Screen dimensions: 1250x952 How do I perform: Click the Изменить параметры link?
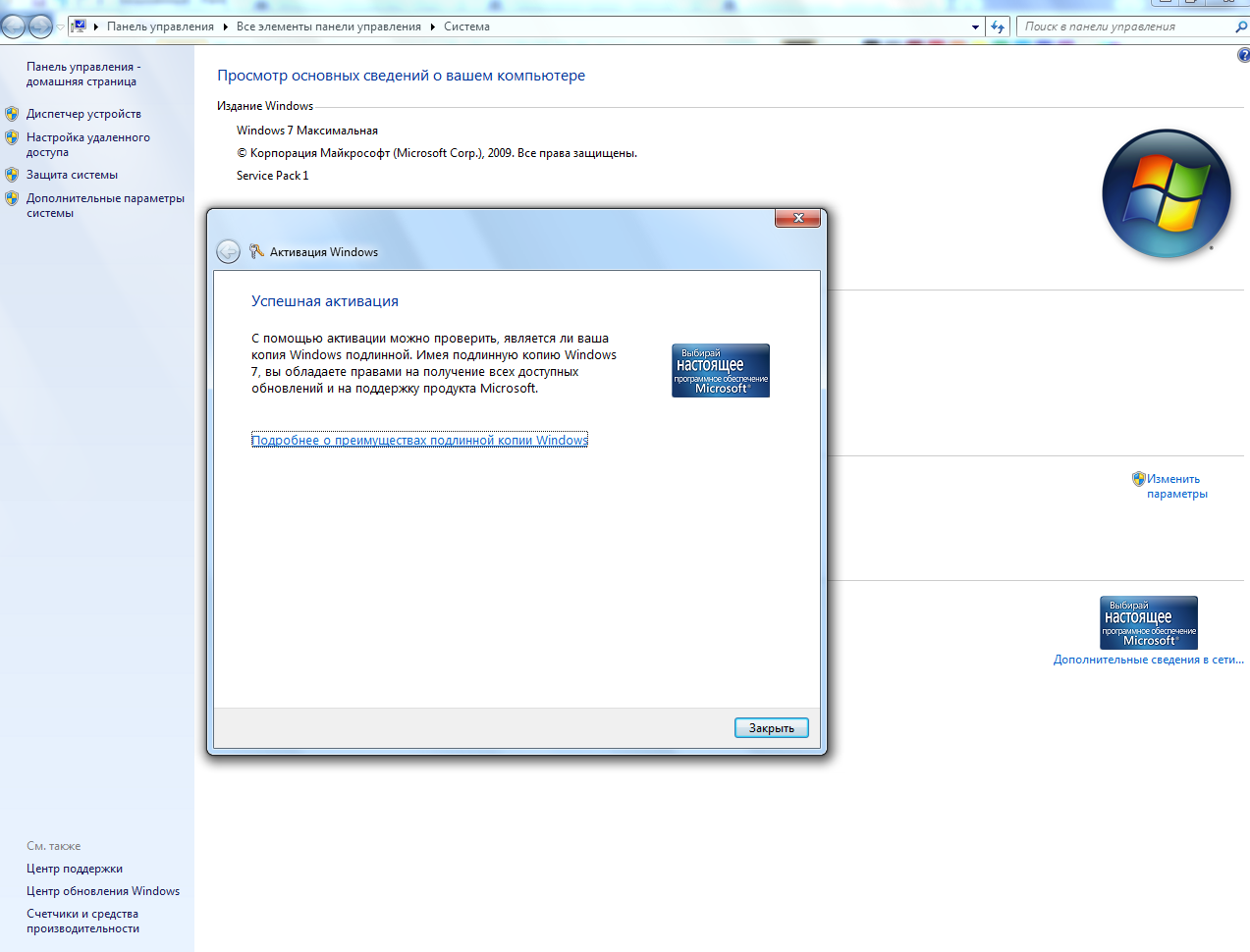pos(1176,486)
